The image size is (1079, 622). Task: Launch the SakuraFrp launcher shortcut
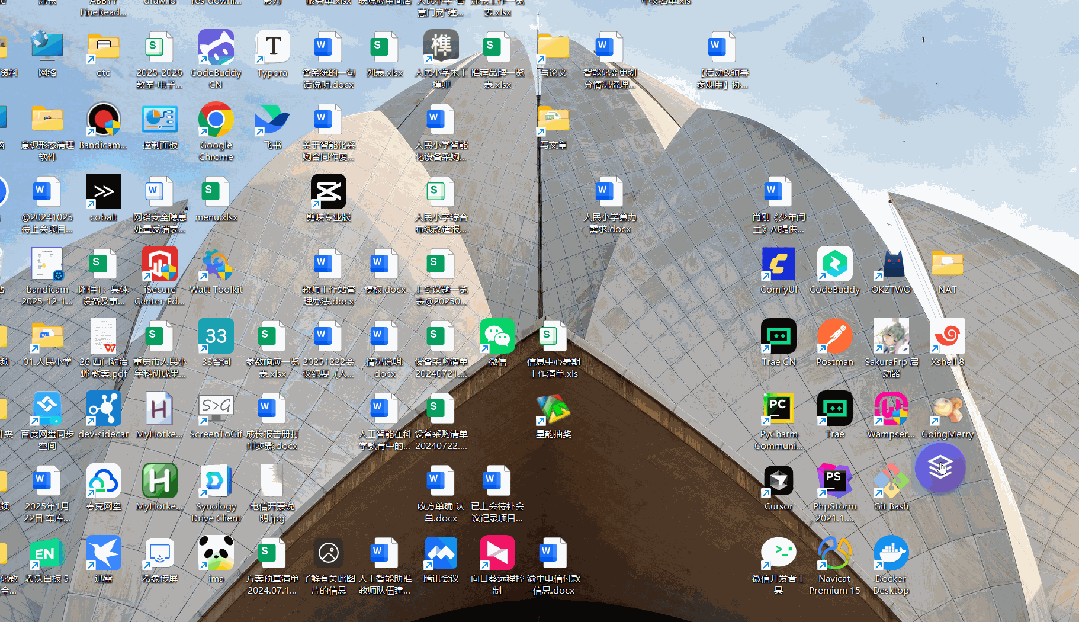[891, 337]
